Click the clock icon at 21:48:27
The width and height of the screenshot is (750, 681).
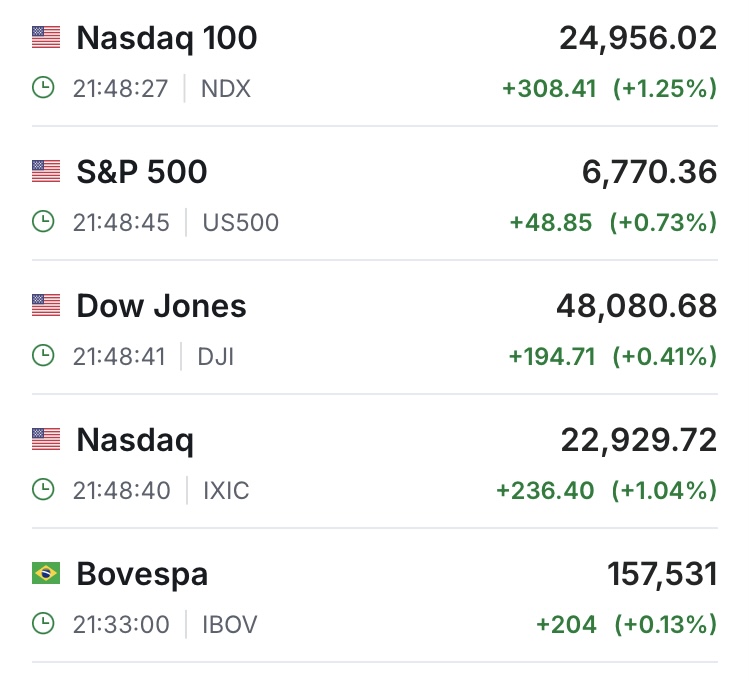click(x=43, y=88)
